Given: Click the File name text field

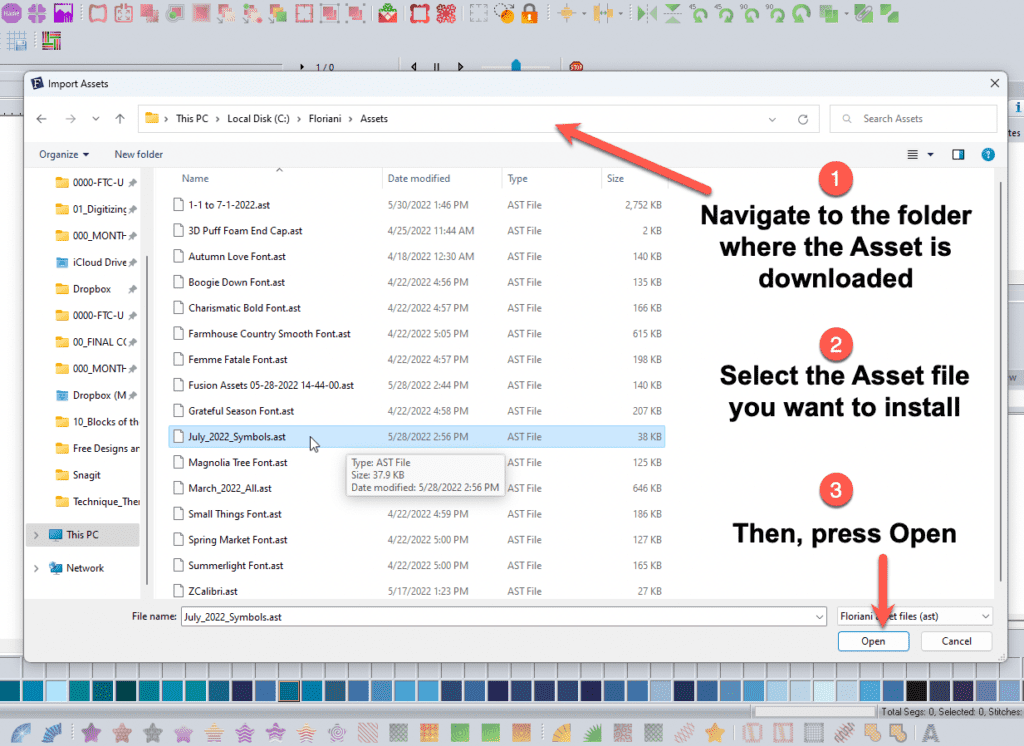Looking at the screenshot, I should (504, 617).
